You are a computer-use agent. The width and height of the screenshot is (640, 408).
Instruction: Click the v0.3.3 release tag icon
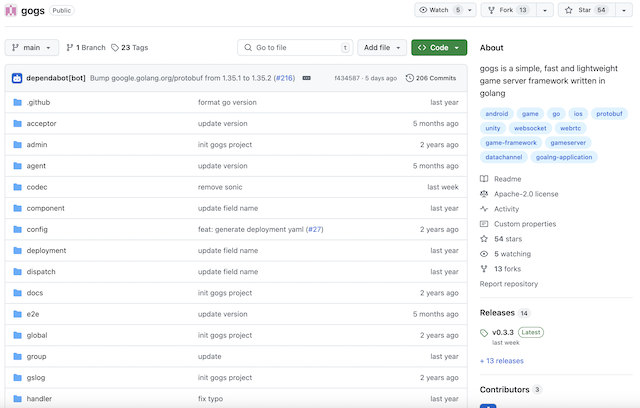tap(484, 333)
